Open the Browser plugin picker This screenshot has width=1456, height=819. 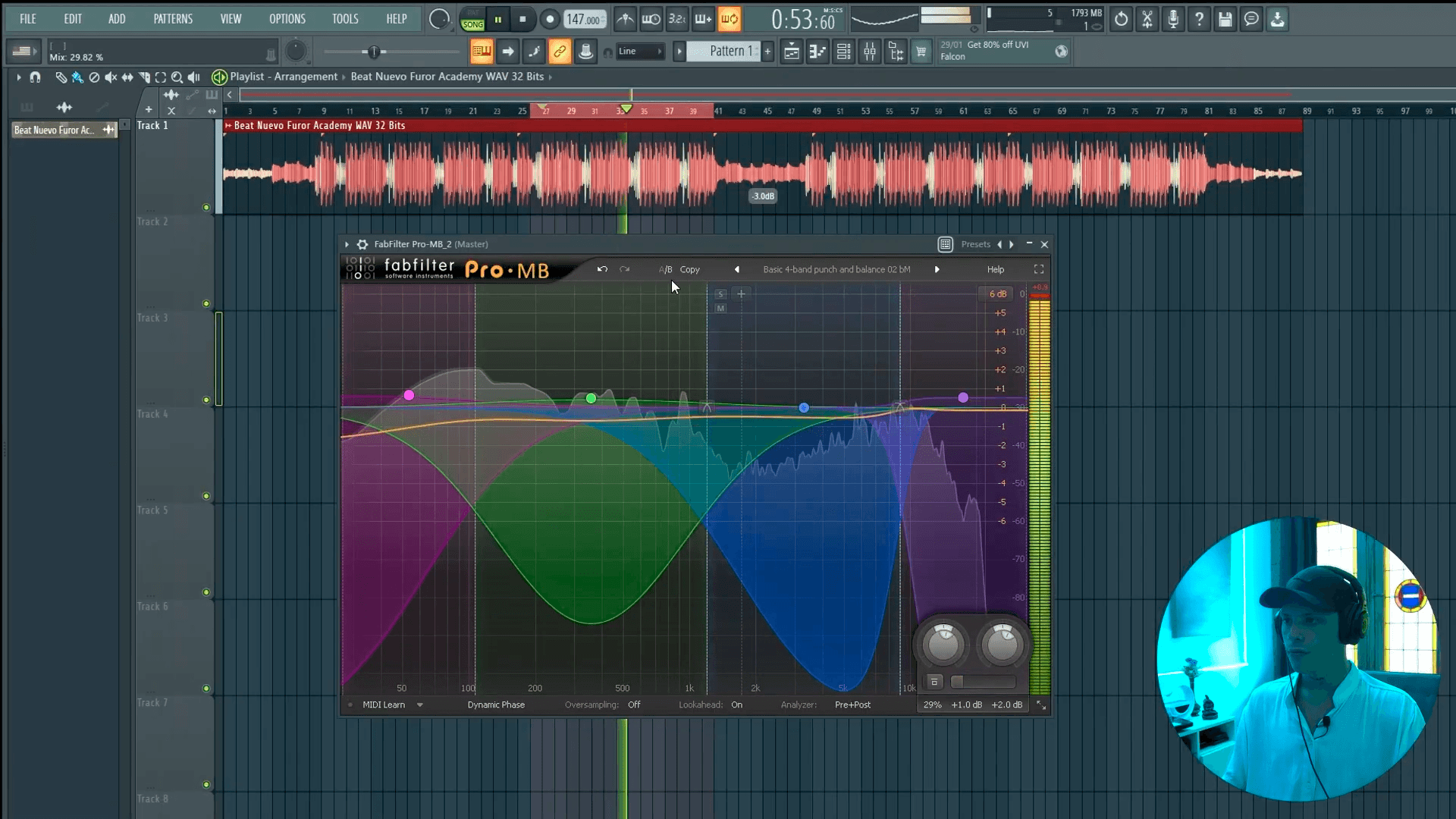click(896, 52)
